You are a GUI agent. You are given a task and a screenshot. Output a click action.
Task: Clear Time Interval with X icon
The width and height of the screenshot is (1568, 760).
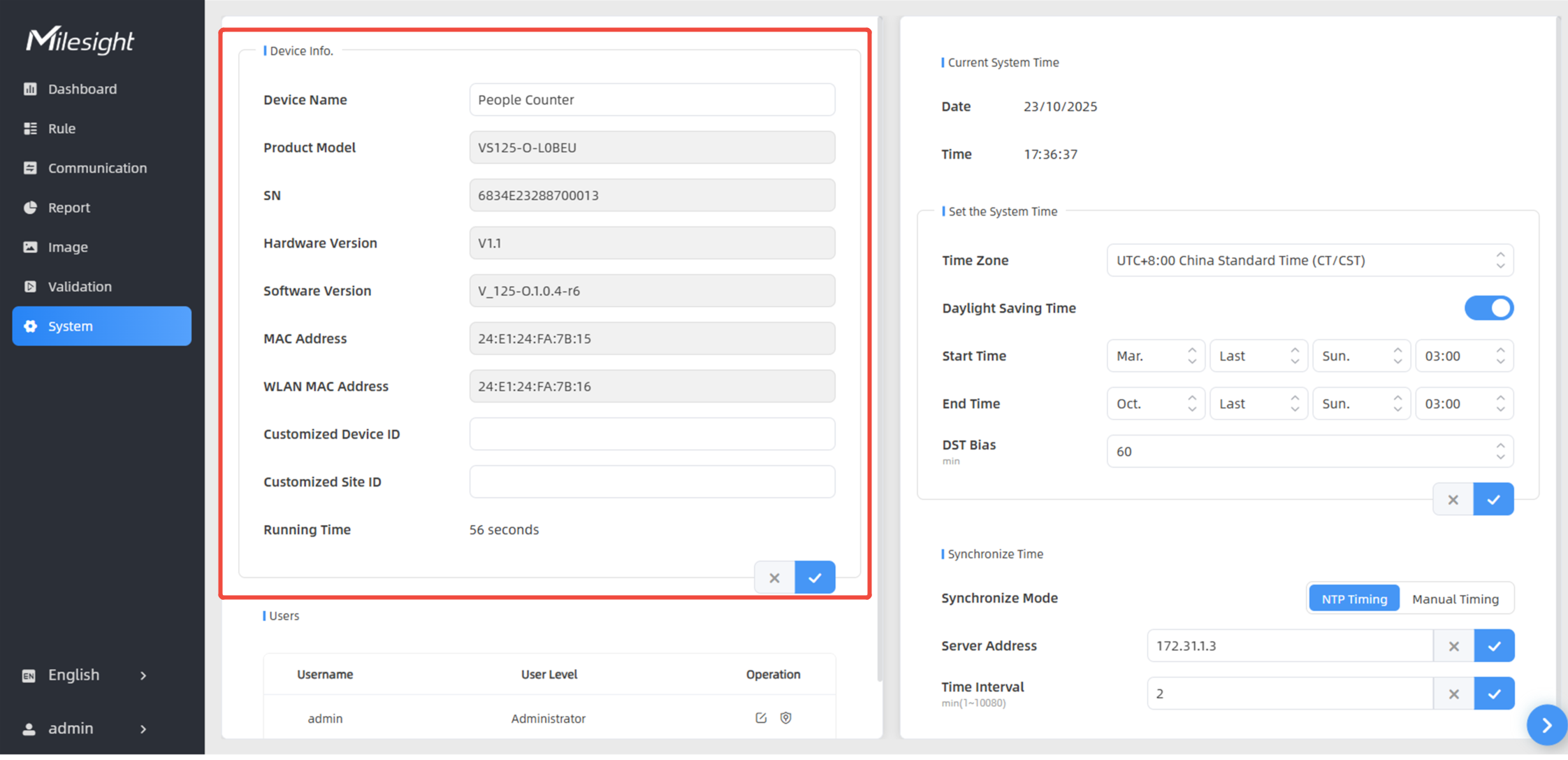click(1453, 694)
